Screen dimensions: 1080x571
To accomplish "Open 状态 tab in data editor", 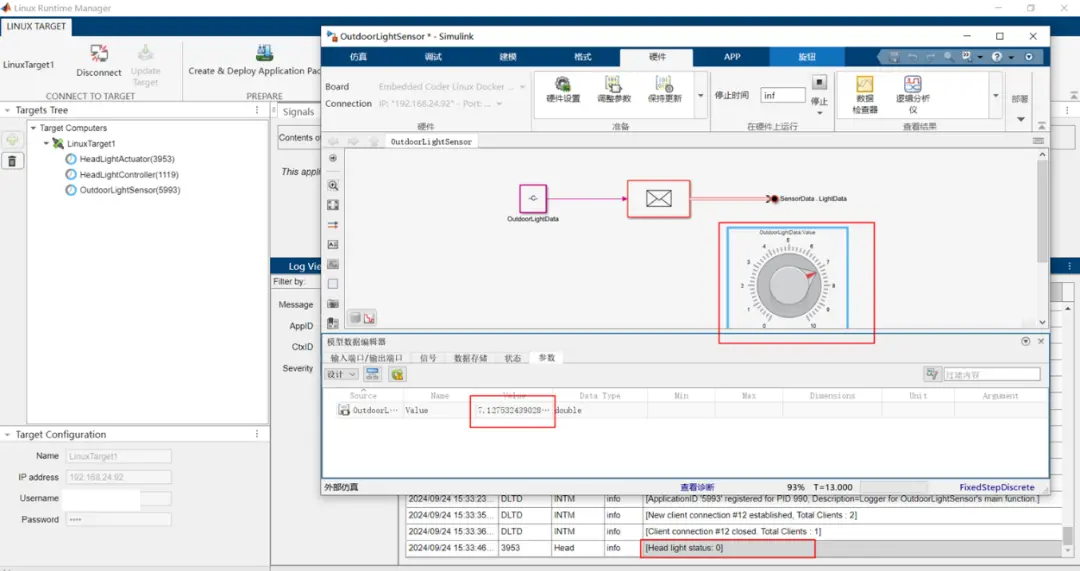I will (x=512, y=358).
